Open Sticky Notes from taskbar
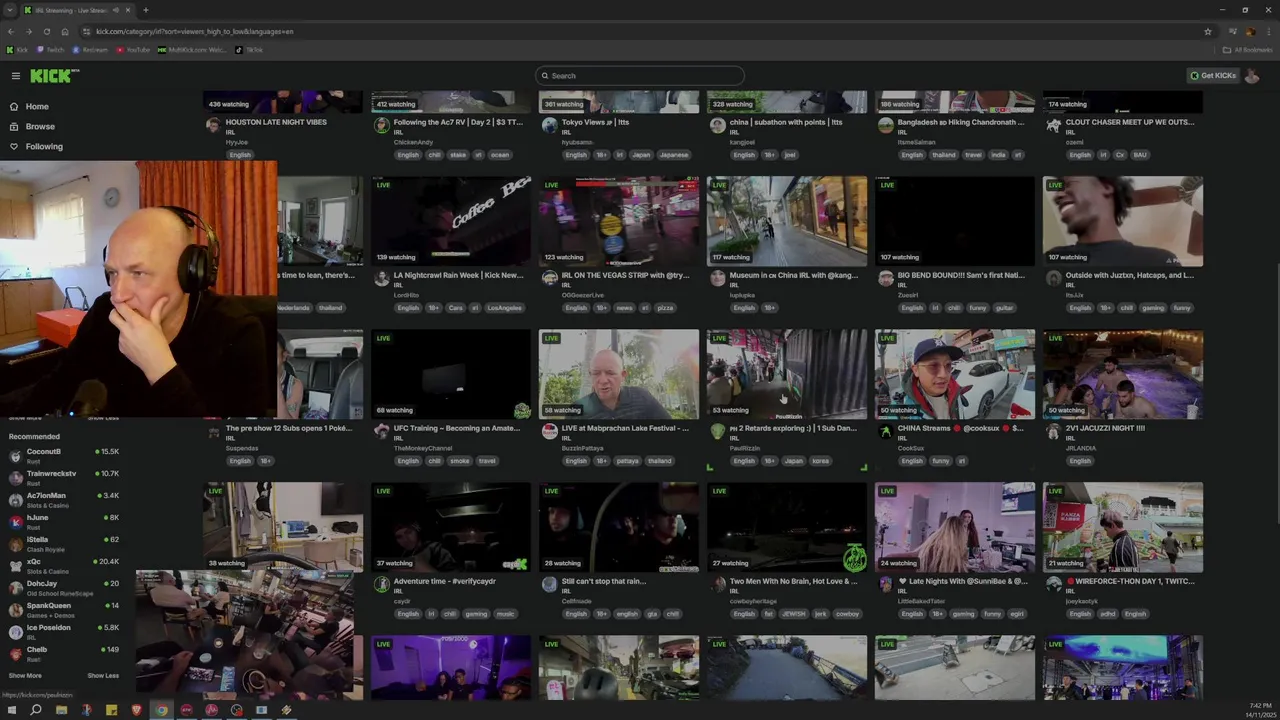This screenshot has width=1280, height=720. (111, 710)
